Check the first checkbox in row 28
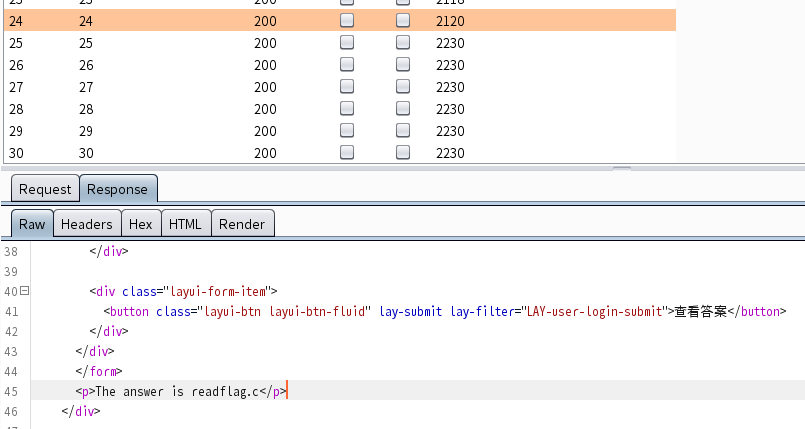805x429 pixels. 347,108
